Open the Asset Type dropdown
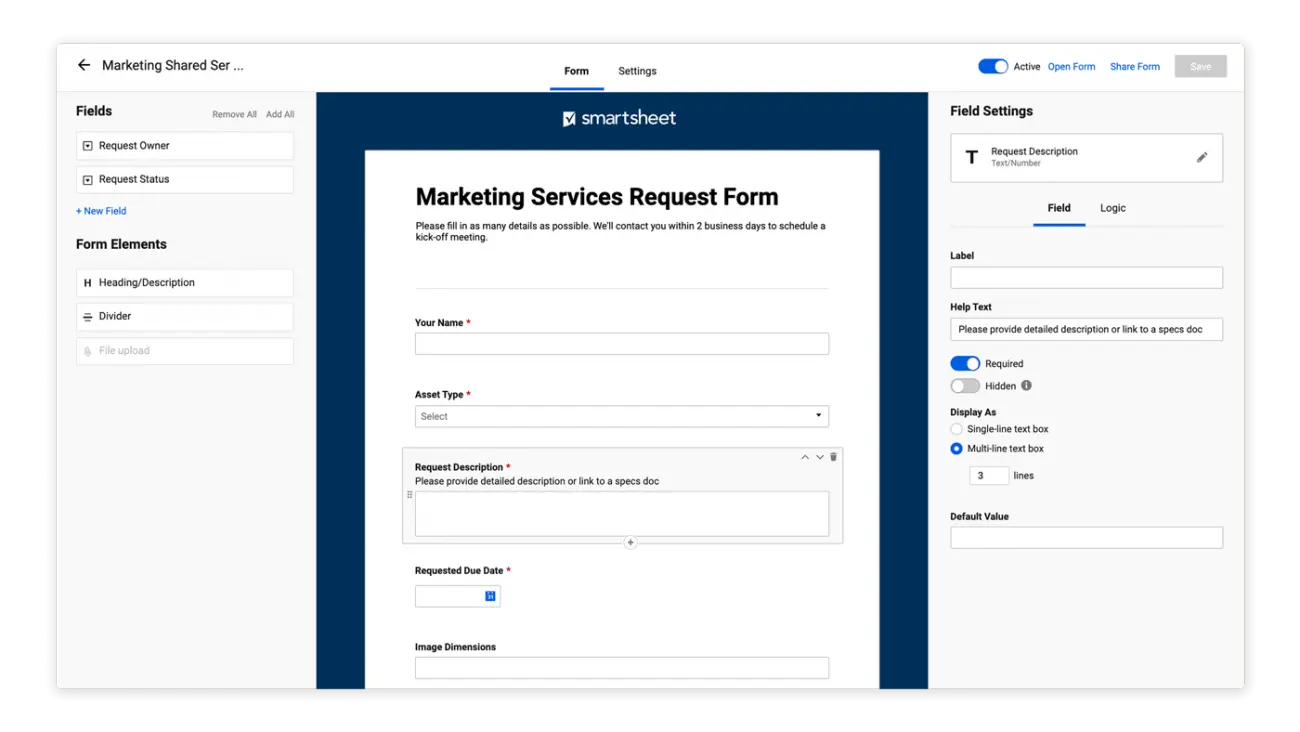This screenshot has height=732, width=1300. point(621,416)
